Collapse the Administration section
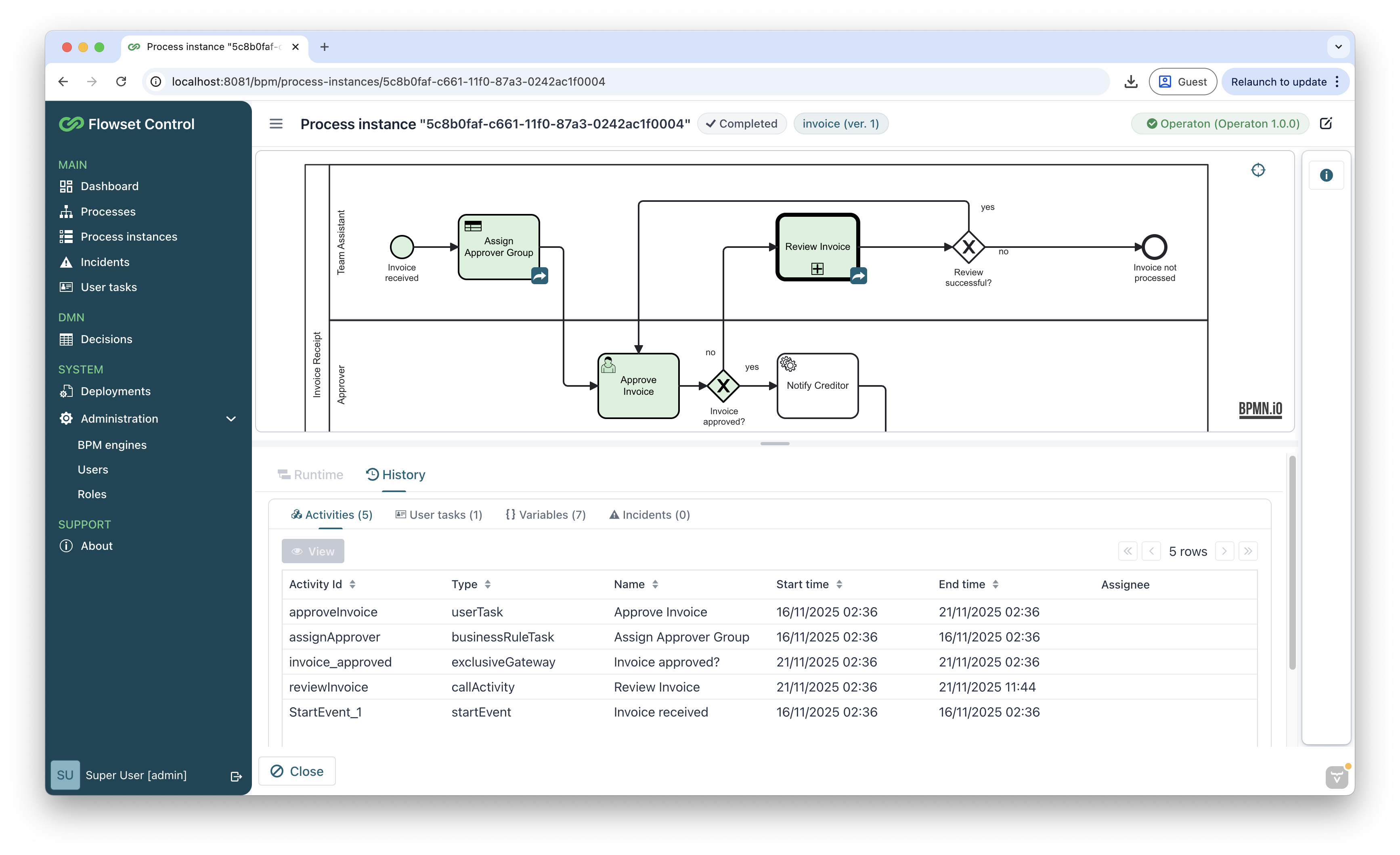 [x=231, y=419]
